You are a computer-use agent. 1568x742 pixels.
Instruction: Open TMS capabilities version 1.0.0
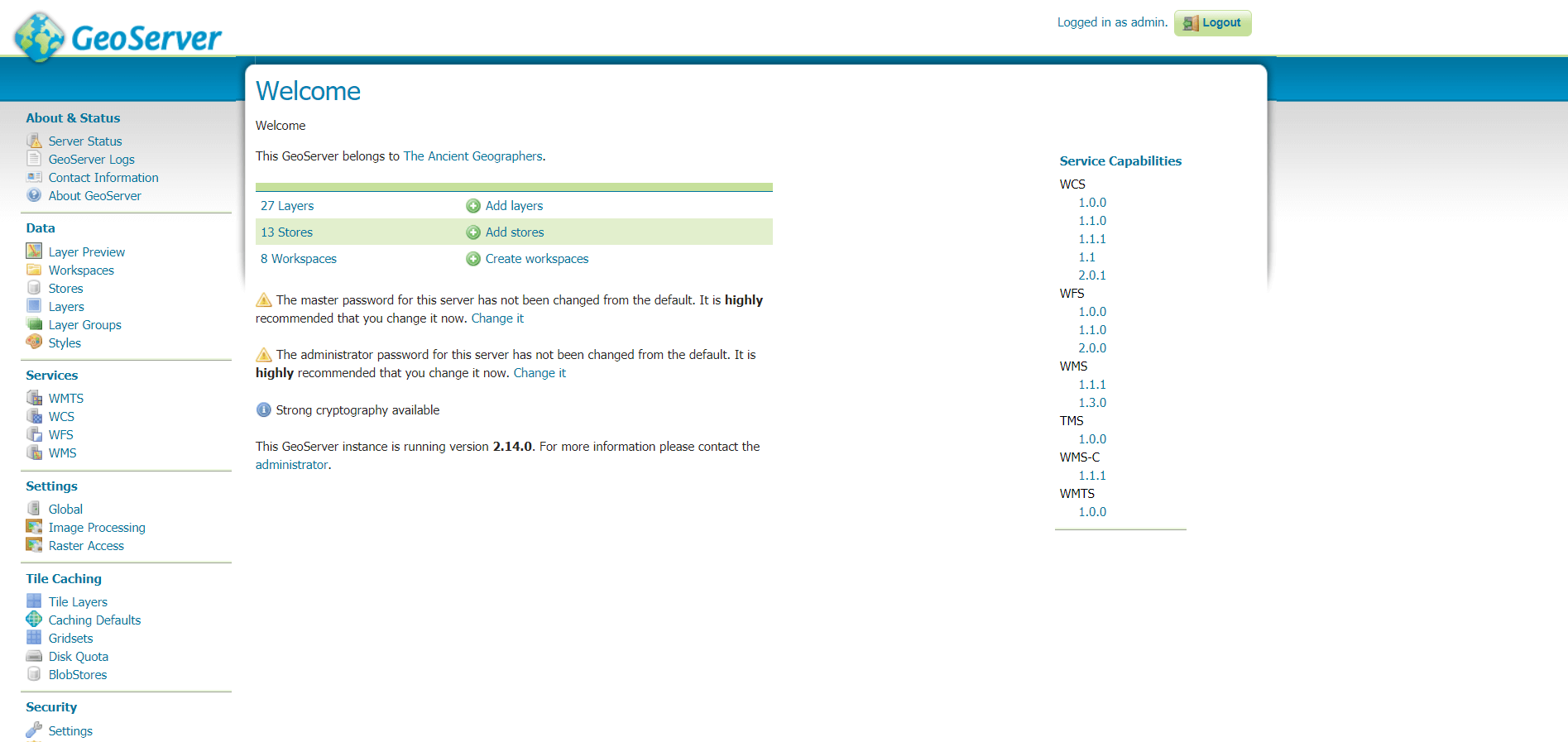click(1092, 439)
